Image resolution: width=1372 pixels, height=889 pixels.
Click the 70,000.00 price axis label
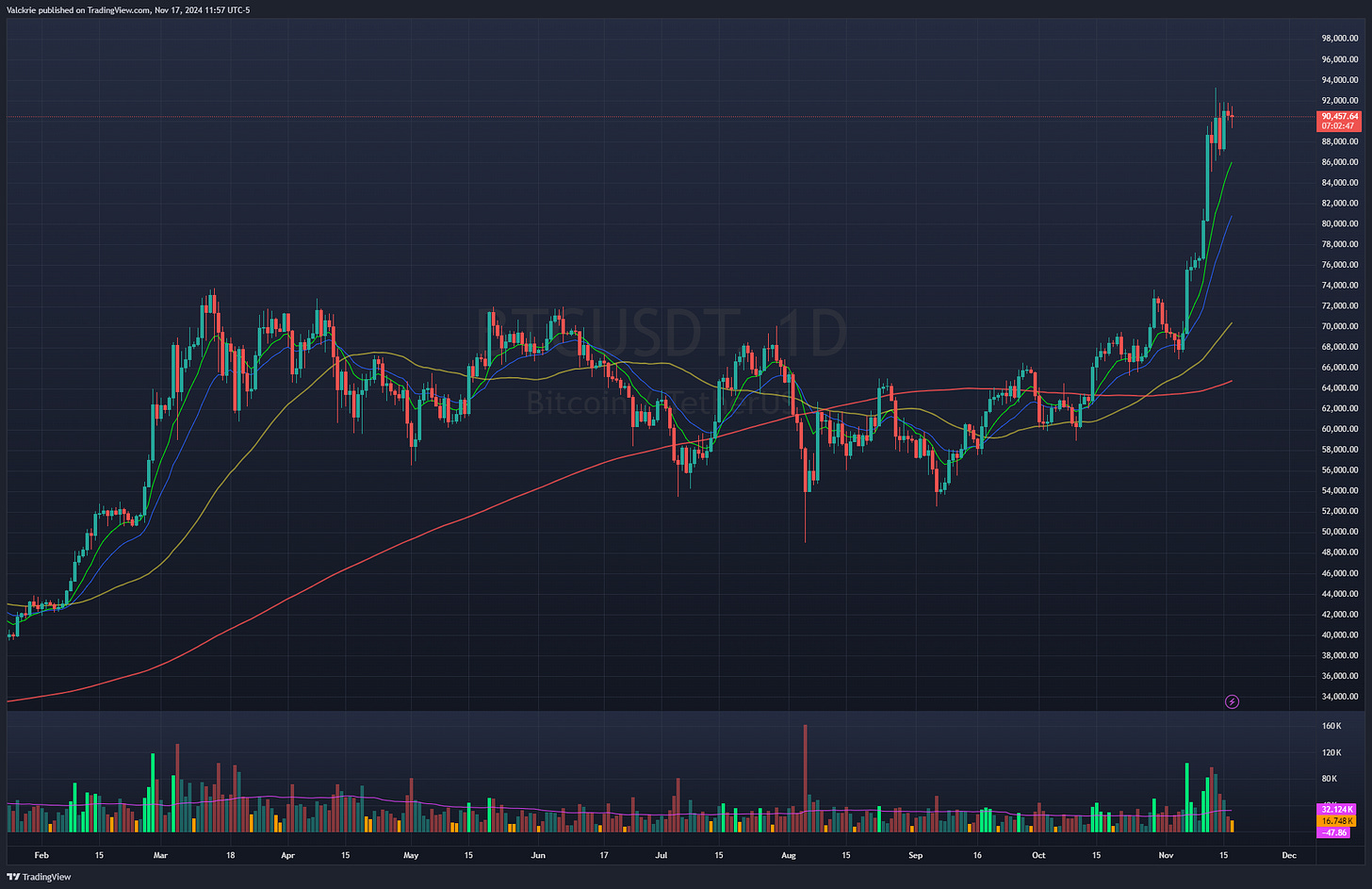(x=1340, y=326)
